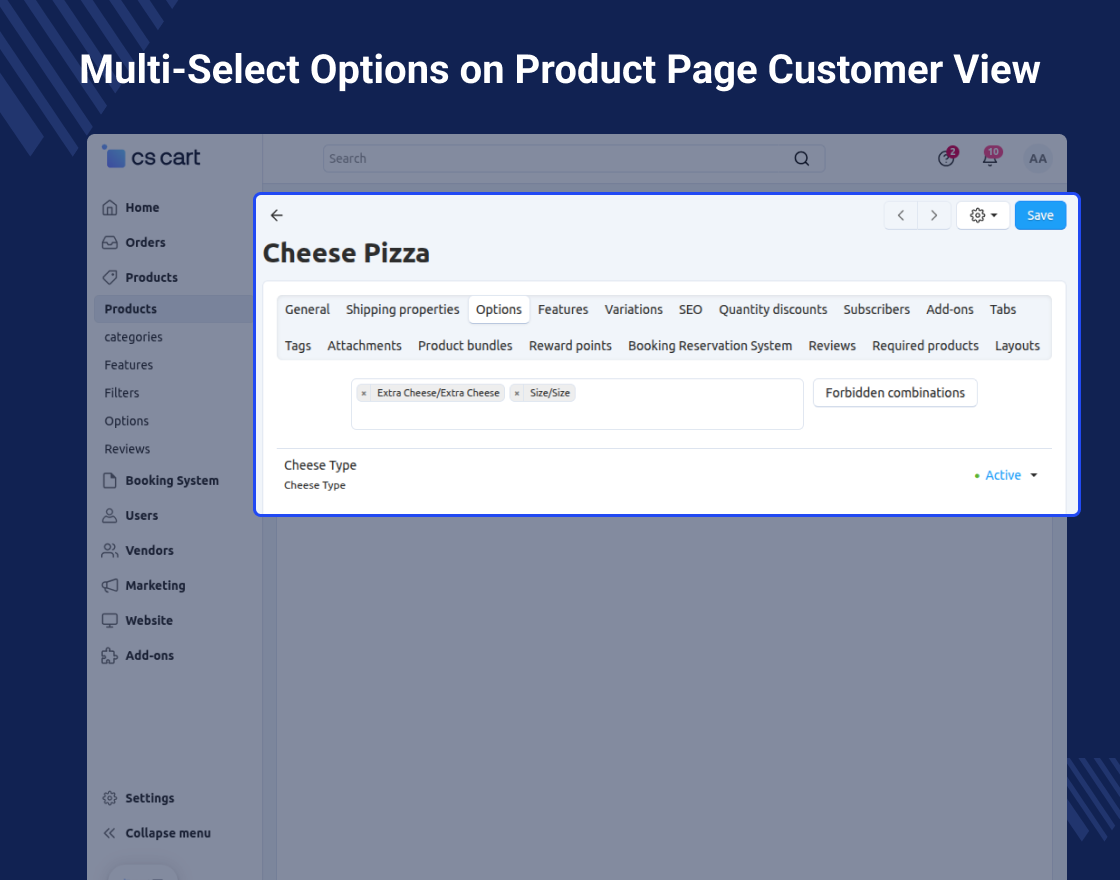This screenshot has height=880, width=1120.
Task: Open the Required products tab
Action: (x=925, y=346)
